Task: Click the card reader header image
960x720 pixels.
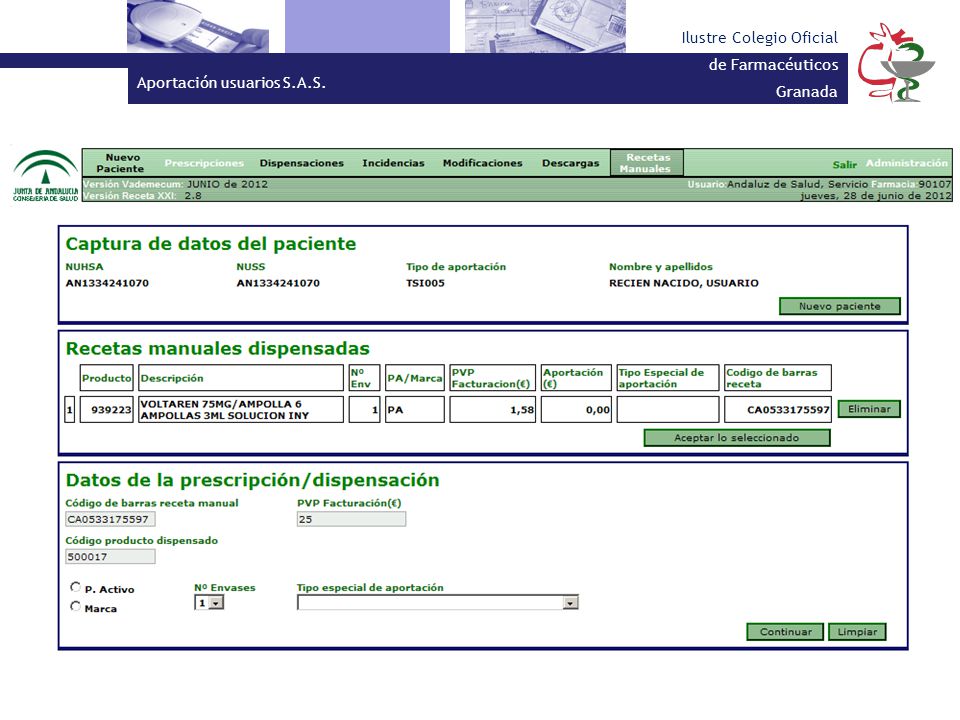Action: (x=198, y=26)
